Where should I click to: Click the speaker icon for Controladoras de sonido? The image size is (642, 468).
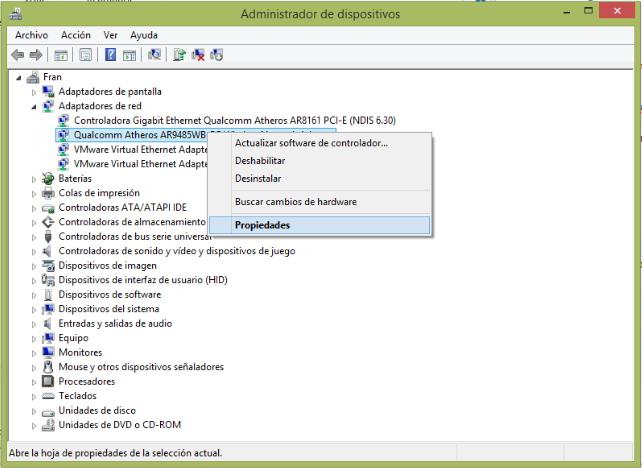[x=47, y=251]
